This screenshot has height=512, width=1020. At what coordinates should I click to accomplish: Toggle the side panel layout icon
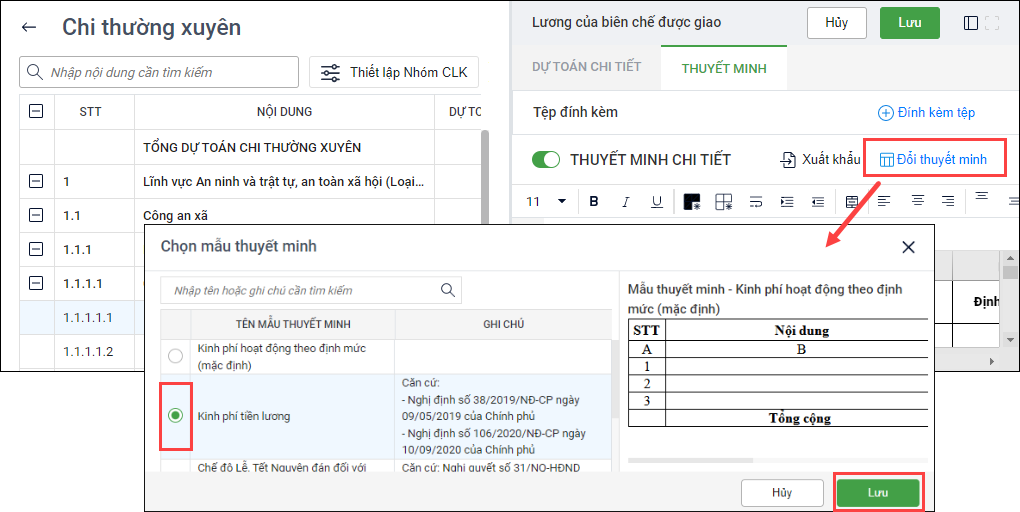pyautogui.click(x=970, y=23)
